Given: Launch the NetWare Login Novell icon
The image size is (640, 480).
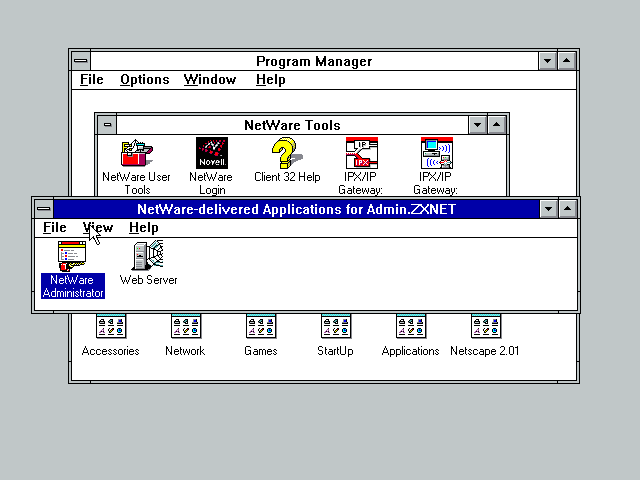Looking at the screenshot, I should (211, 153).
